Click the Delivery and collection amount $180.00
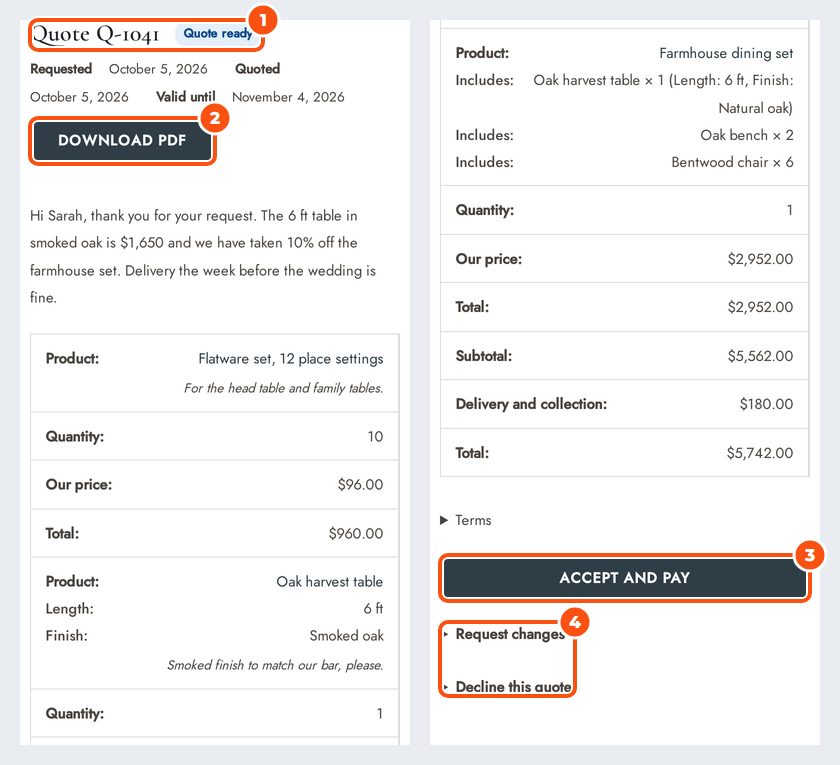Image resolution: width=840 pixels, height=765 pixels. click(x=766, y=404)
